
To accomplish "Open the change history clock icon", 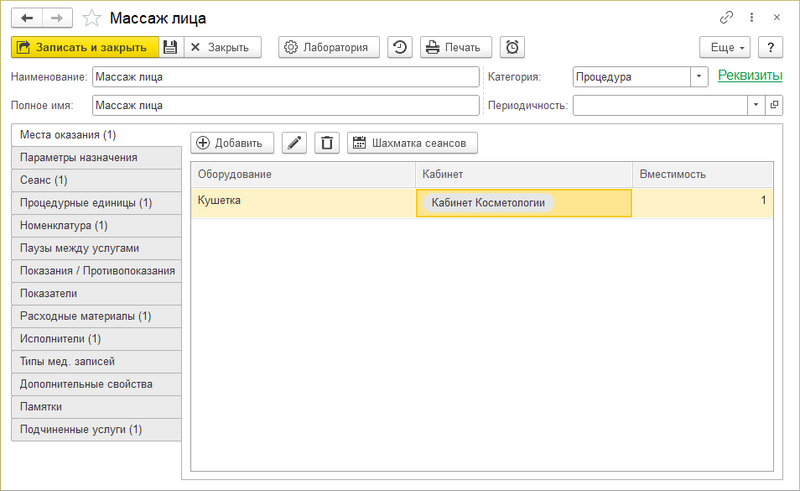I will [400, 47].
